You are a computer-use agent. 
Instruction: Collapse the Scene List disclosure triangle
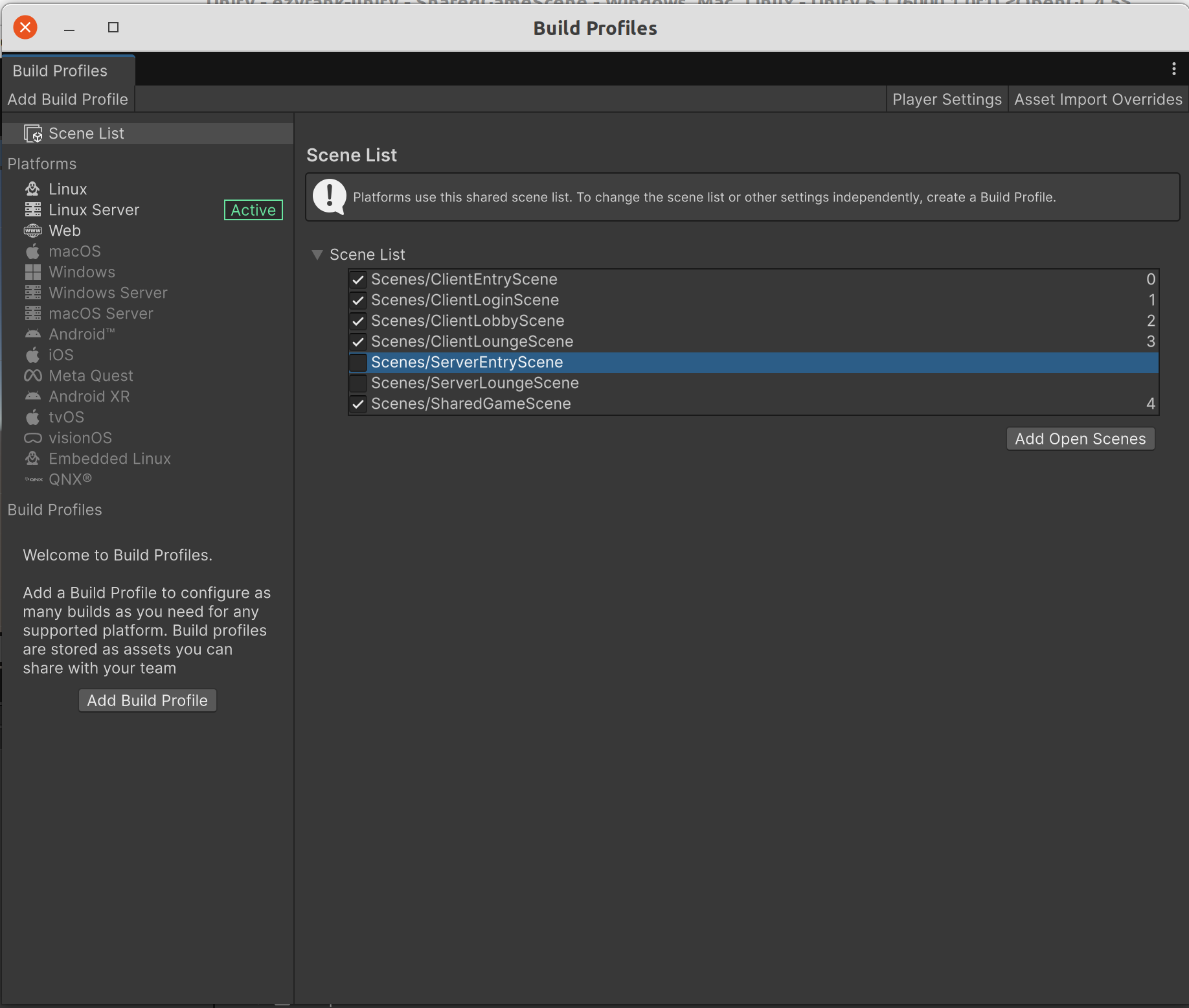click(317, 254)
